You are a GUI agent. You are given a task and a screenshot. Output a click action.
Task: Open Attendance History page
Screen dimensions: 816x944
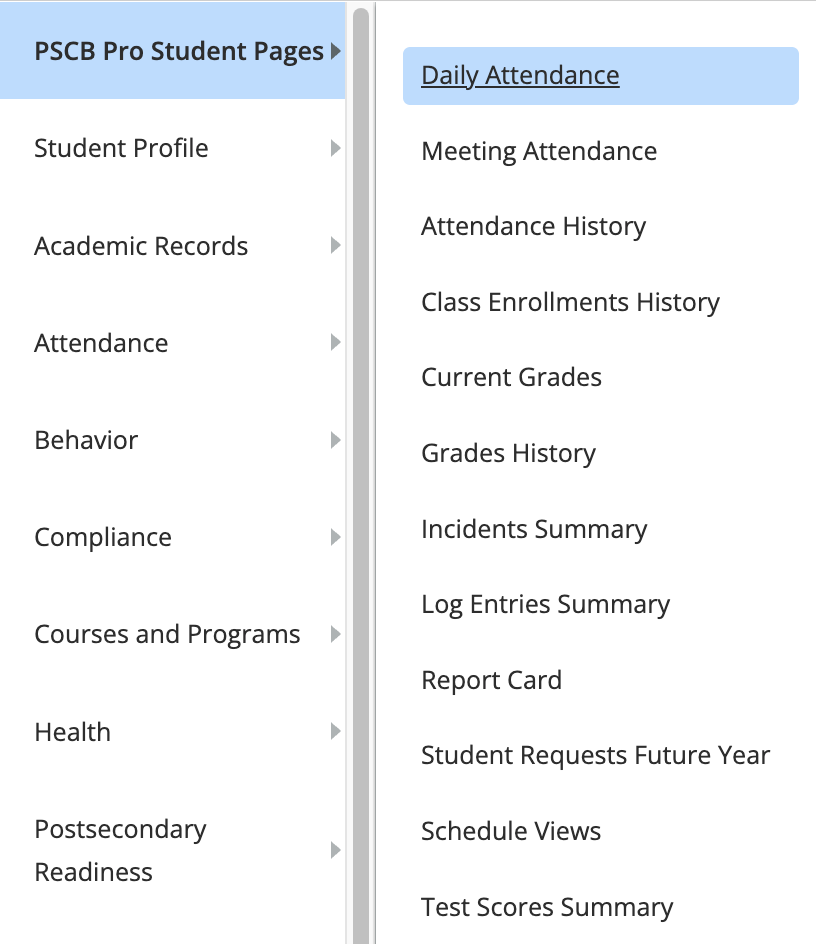click(x=534, y=227)
